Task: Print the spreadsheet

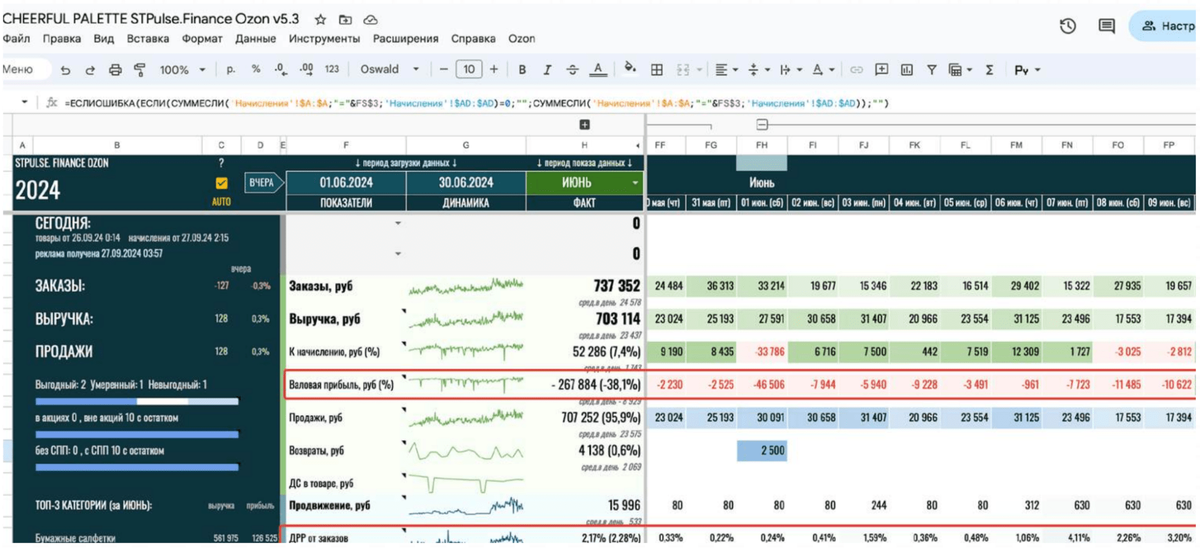Action: click(x=115, y=70)
